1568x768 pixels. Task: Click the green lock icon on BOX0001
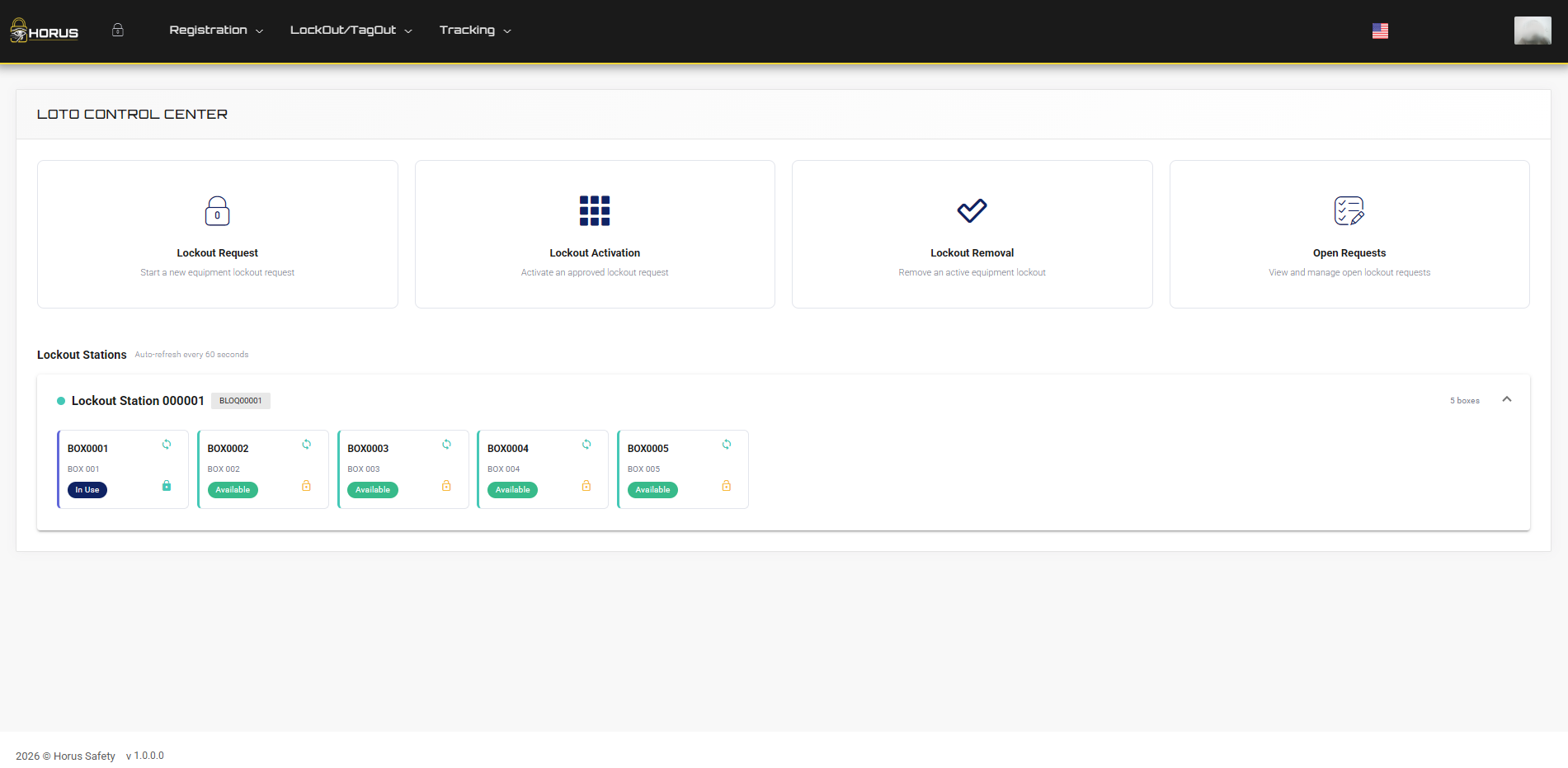click(167, 486)
